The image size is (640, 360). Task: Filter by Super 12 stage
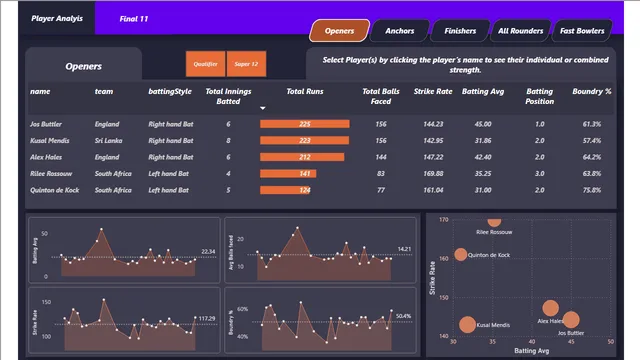click(246, 64)
